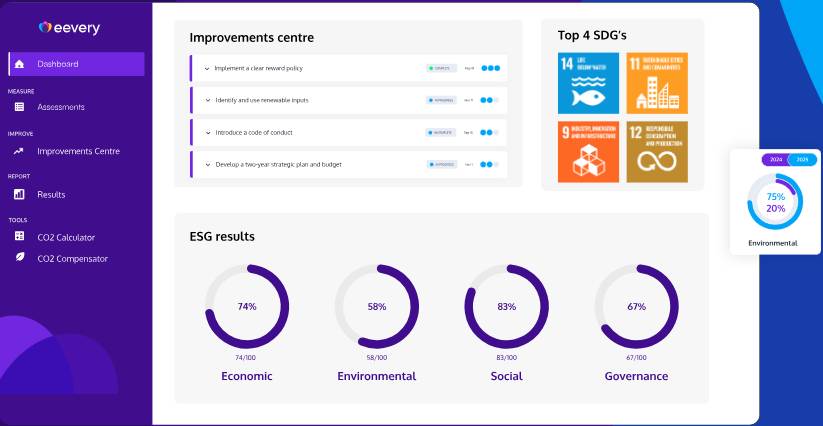Screen dimensions: 823x426
Task: Click the 'Improvements centre' heading
Action: point(251,38)
